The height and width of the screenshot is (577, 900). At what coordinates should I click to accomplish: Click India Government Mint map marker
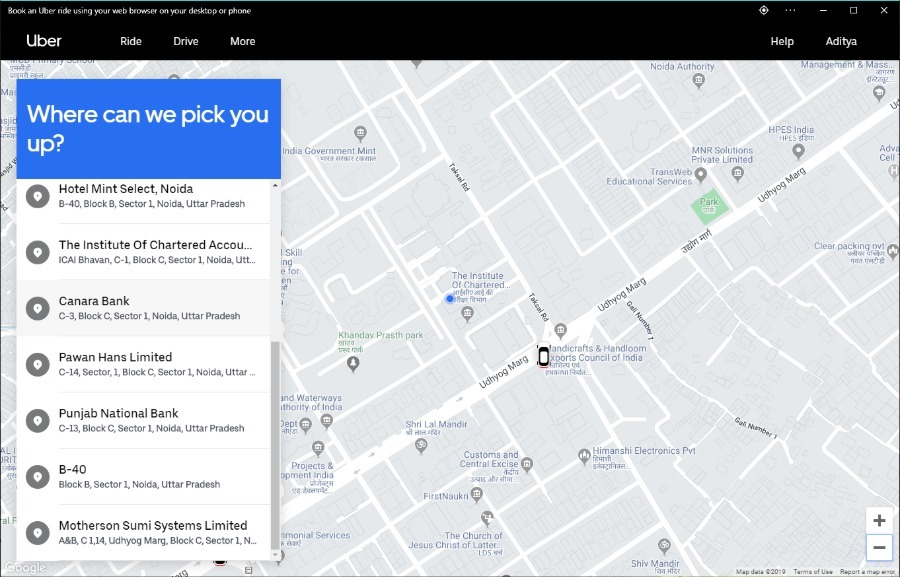[360, 134]
